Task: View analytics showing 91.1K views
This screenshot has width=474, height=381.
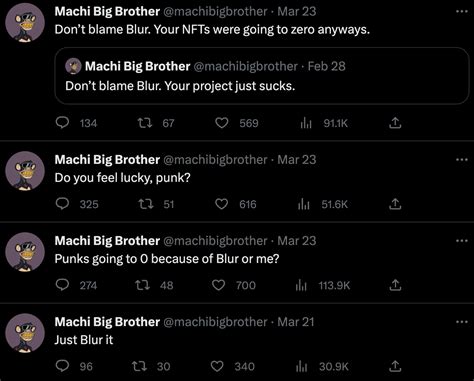Action: coord(306,123)
